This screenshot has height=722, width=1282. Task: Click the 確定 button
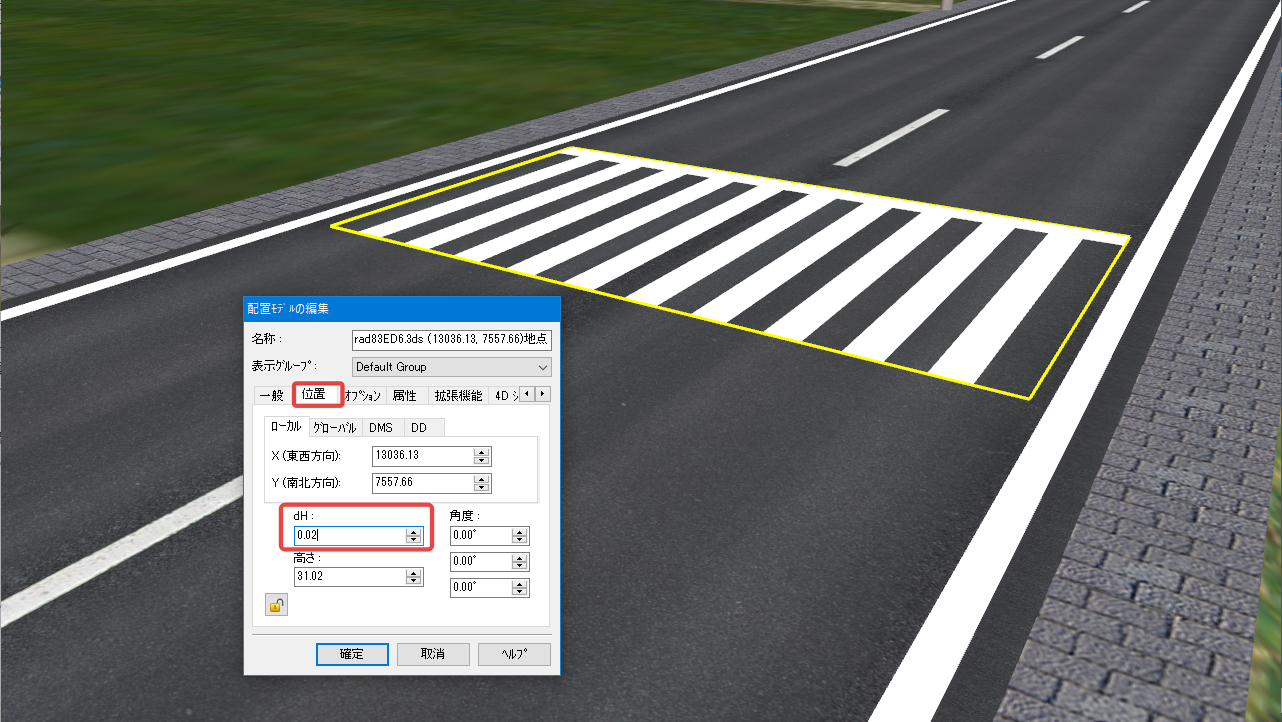pyautogui.click(x=352, y=654)
